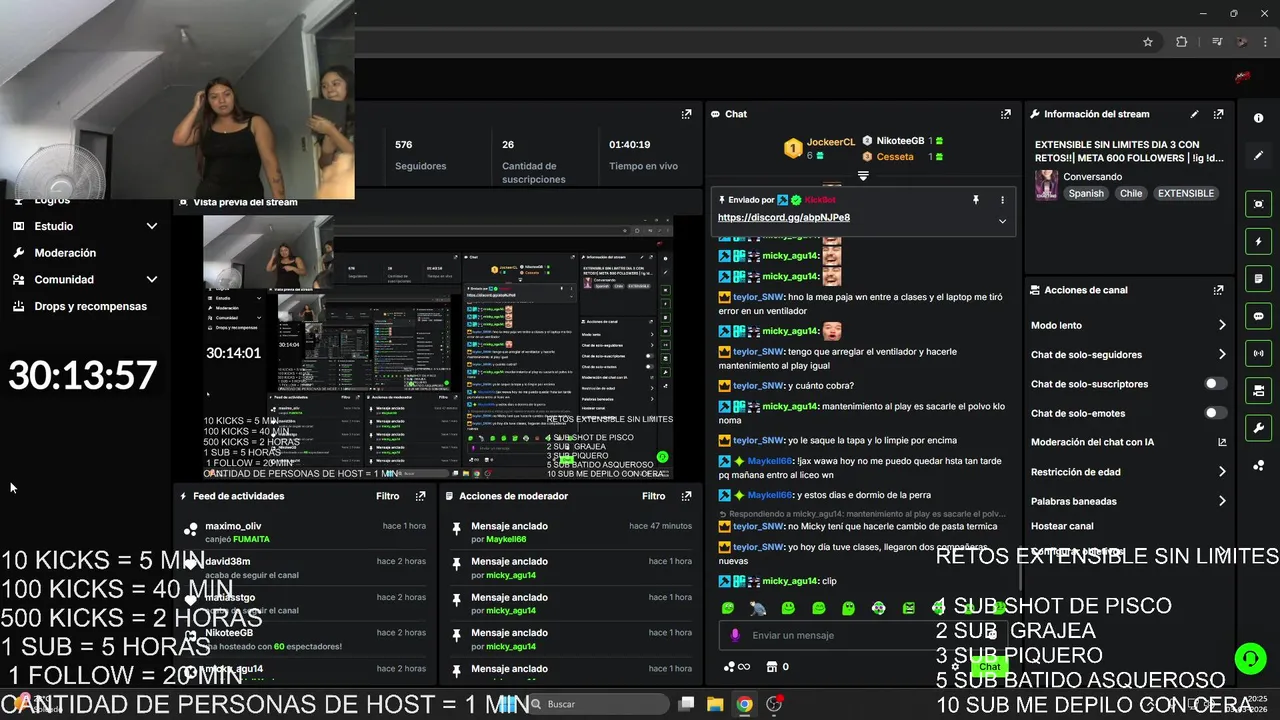Click the pencil icon in right sidebar
This screenshot has width=1280, height=720.
[x=1258, y=156]
